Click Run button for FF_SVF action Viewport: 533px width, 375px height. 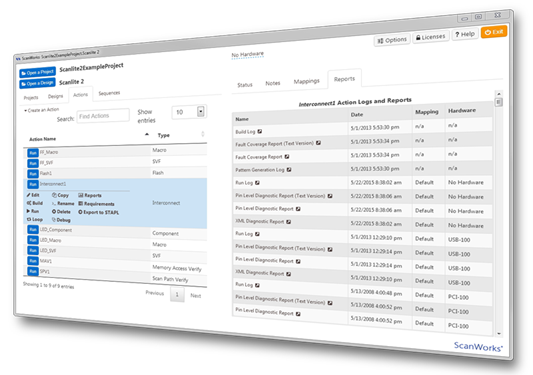coord(33,163)
